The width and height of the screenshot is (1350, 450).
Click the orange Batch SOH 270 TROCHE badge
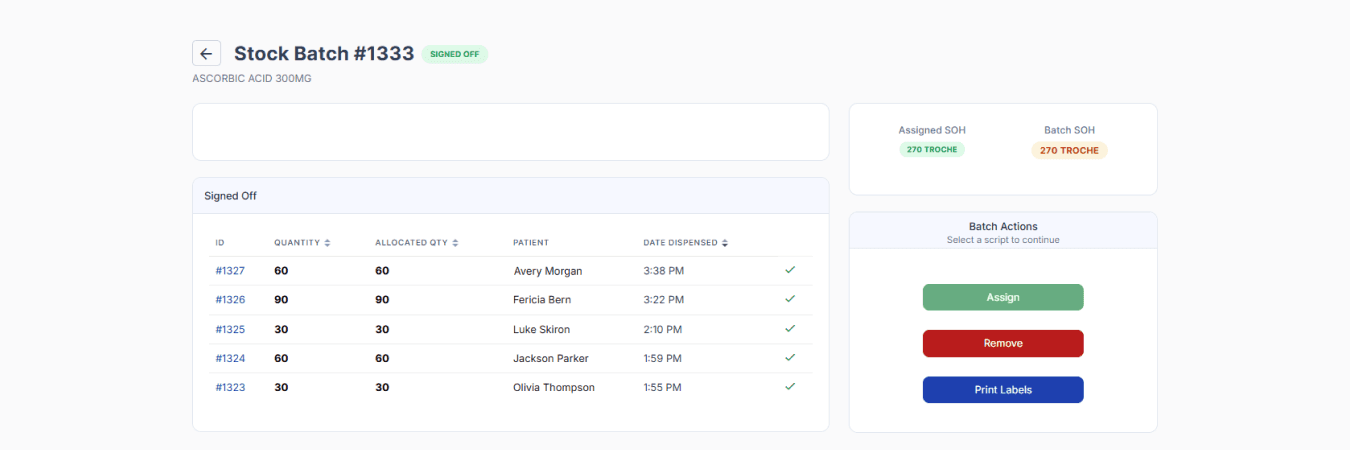1069,150
